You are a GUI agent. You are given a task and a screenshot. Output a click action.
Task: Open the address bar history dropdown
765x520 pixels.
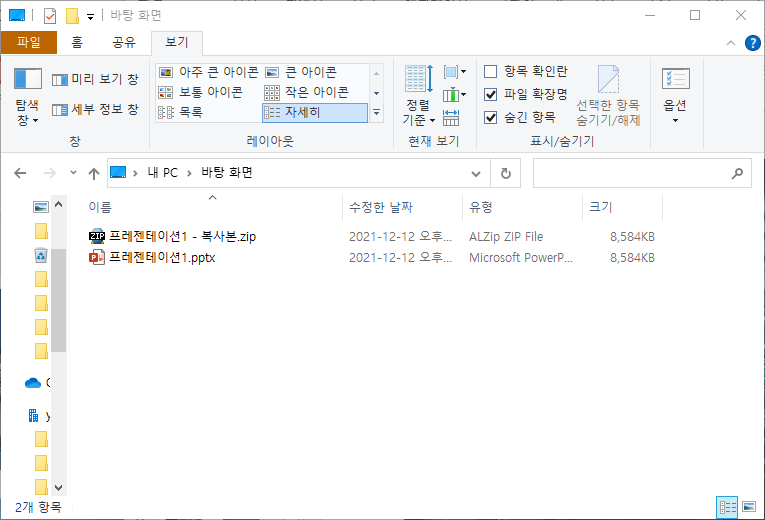point(476,173)
